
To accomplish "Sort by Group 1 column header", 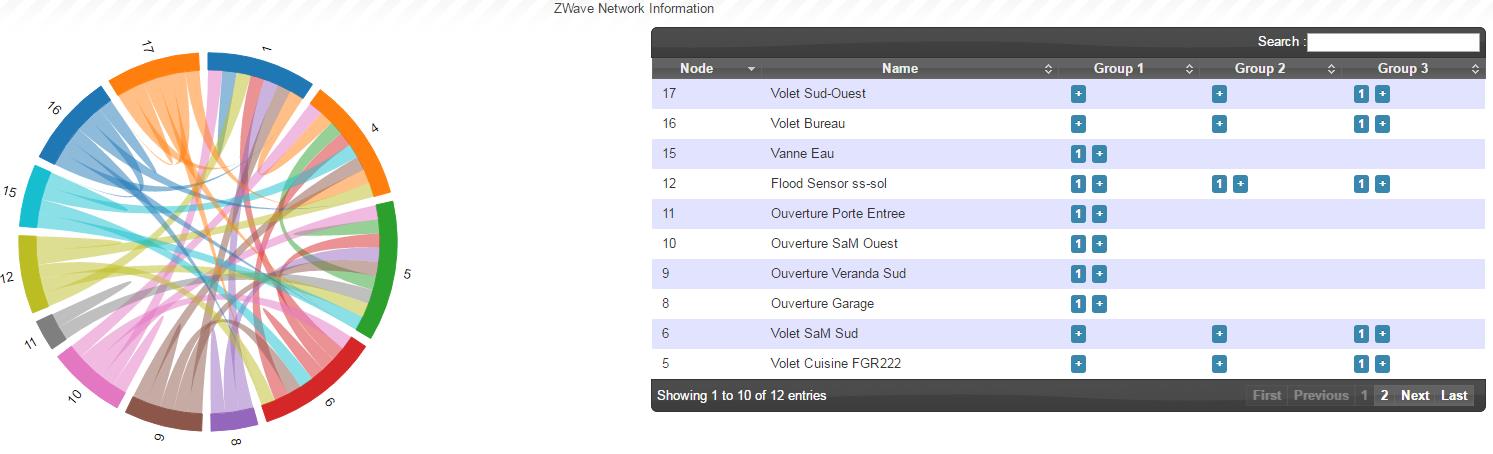I will coord(1128,69).
